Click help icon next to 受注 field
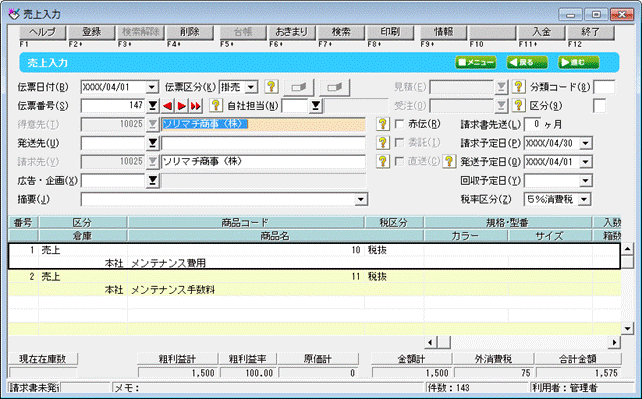Viewport: 642px width, 399px height. pyautogui.click(x=518, y=106)
